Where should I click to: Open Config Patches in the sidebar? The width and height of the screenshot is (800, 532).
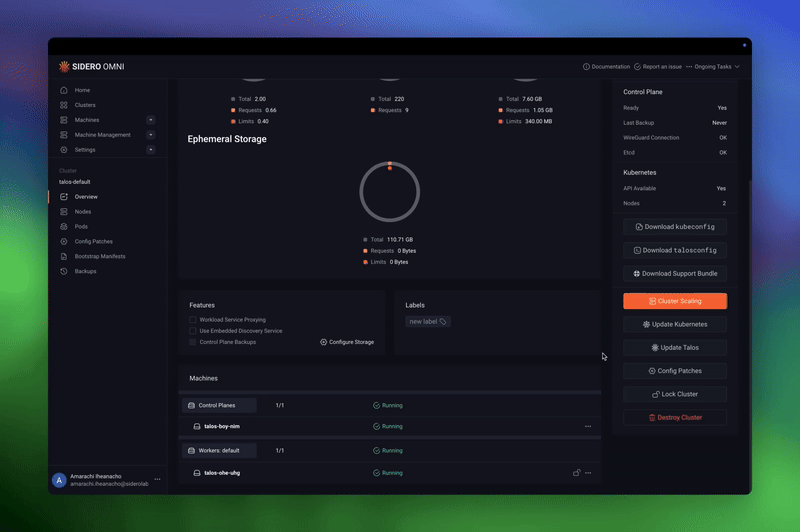[96, 242]
